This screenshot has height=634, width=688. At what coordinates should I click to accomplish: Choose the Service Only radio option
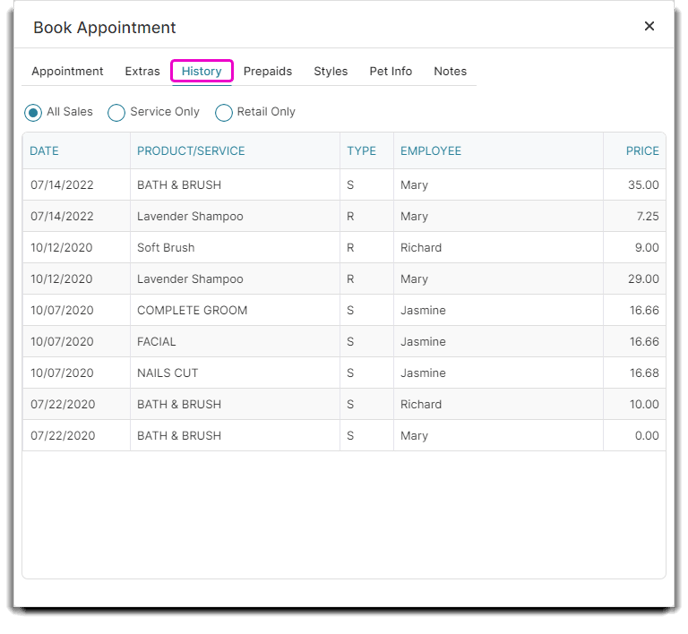[x=116, y=112]
